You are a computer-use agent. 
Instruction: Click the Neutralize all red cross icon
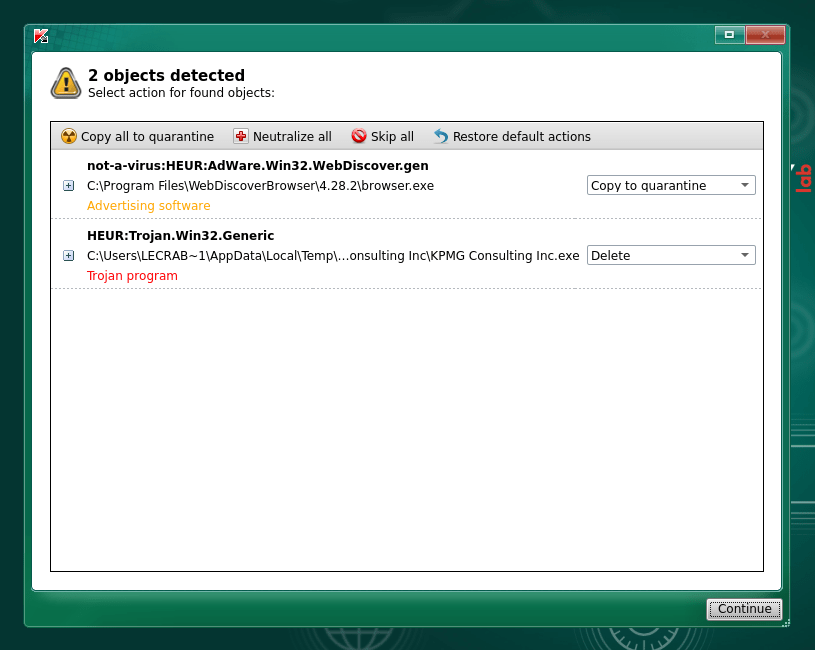point(241,136)
